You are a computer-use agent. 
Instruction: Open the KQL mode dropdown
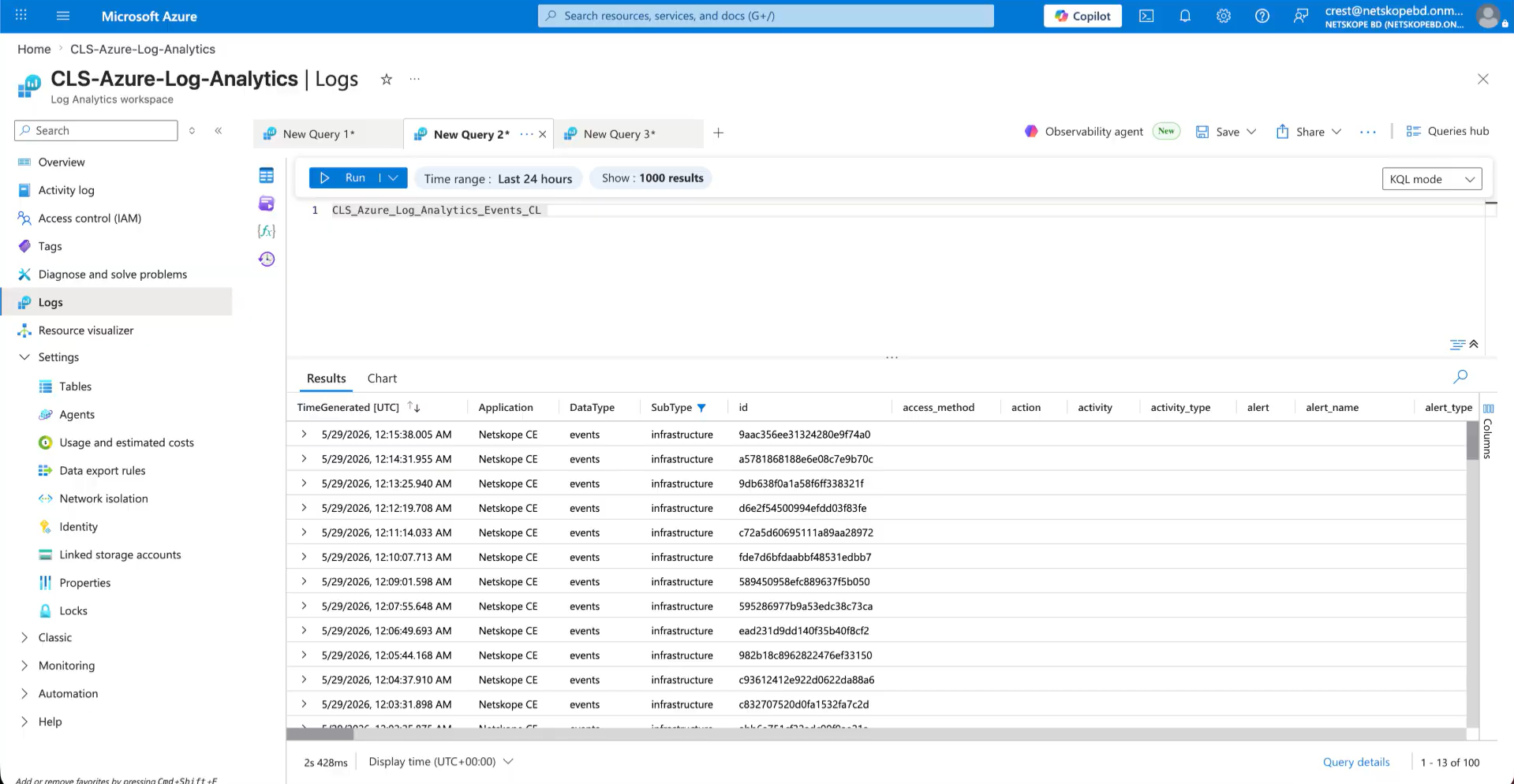point(1432,179)
